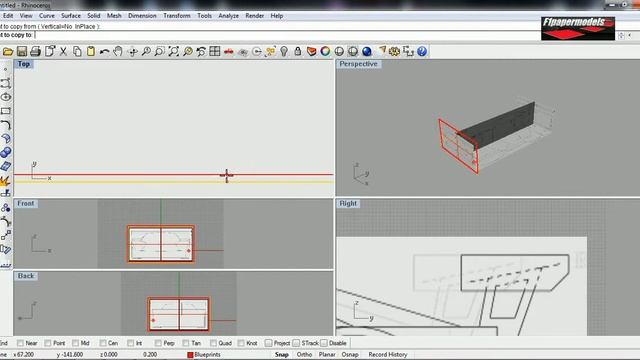Screen dimensions: 640x360
Task: Select the Pan hand tool
Action: [118, 51]
